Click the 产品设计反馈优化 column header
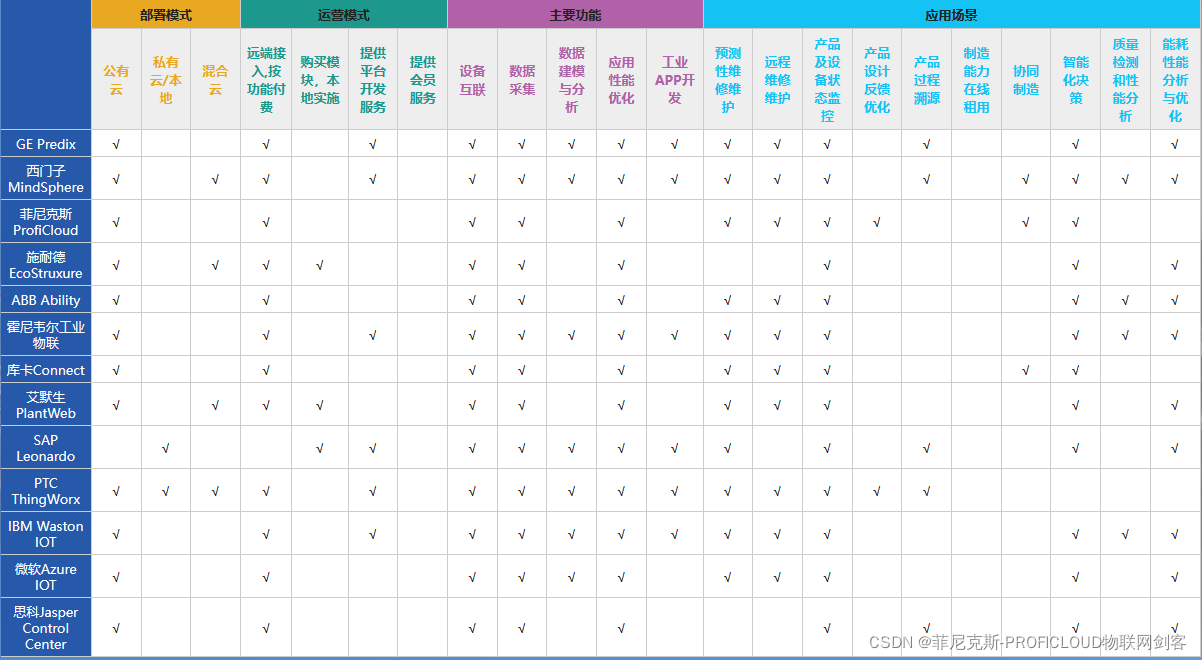Screen dimensions: 1202x660 click(x=877, y=80)
